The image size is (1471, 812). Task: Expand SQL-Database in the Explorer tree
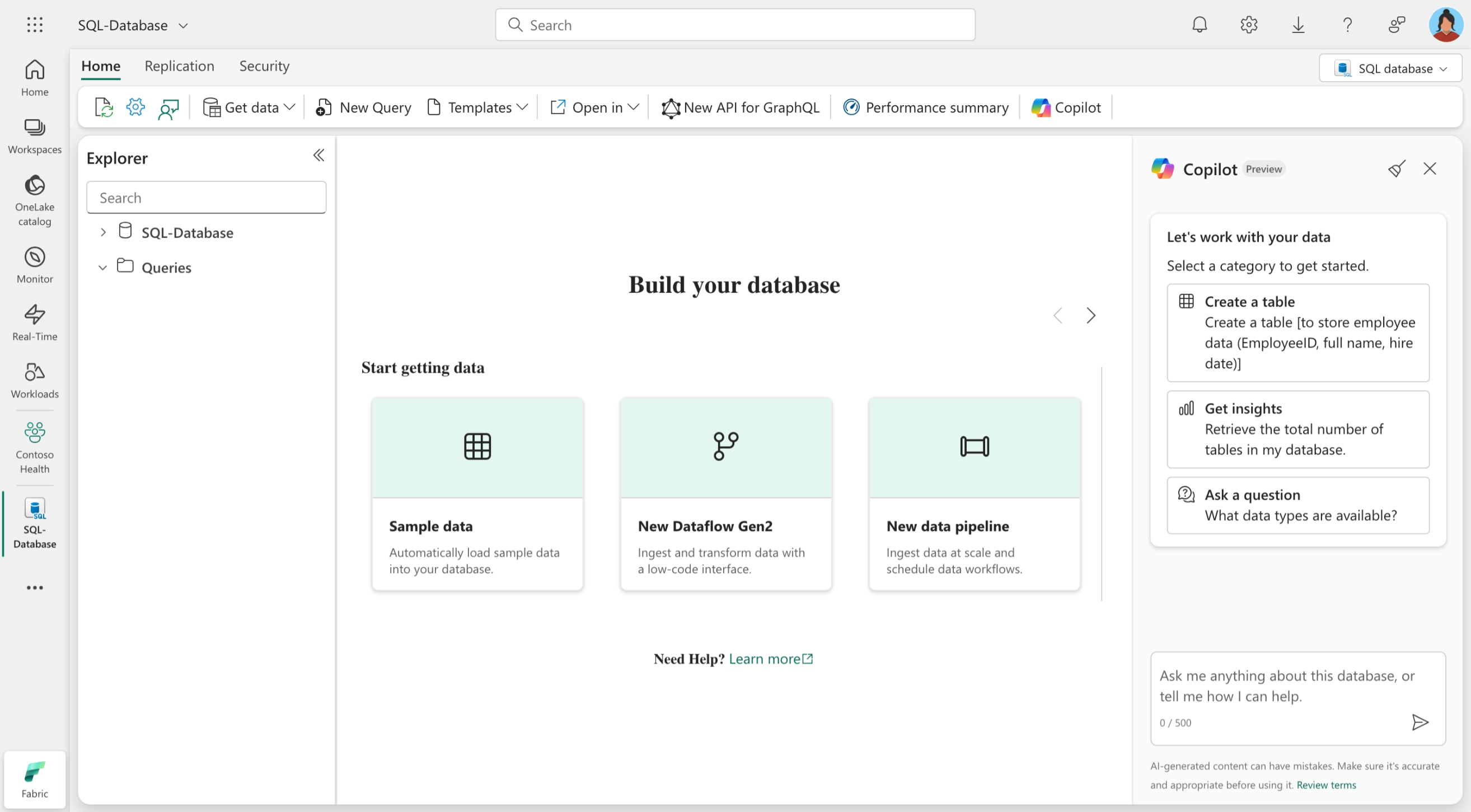tap(103, 232)
